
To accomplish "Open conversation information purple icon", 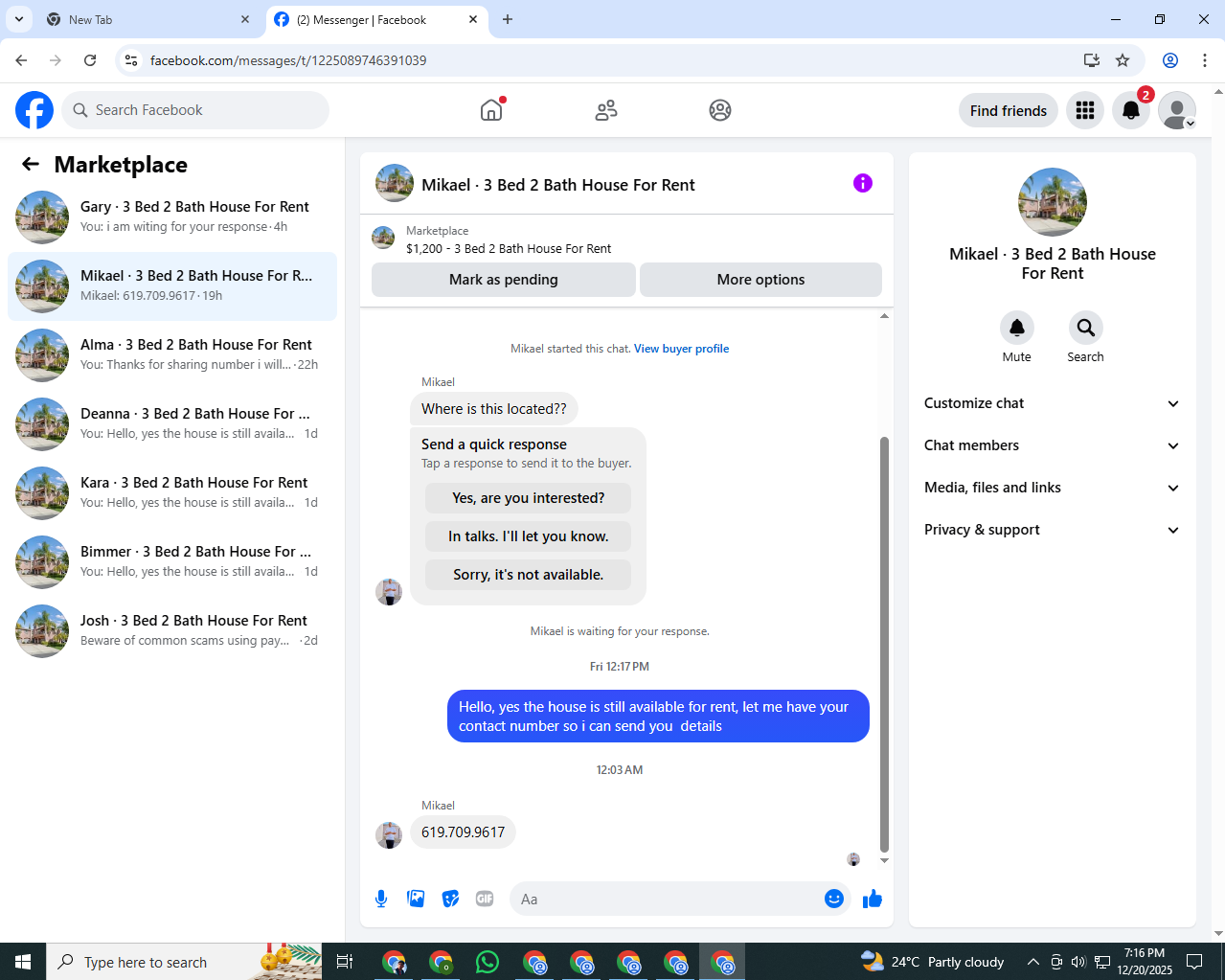I will point(863,183).
